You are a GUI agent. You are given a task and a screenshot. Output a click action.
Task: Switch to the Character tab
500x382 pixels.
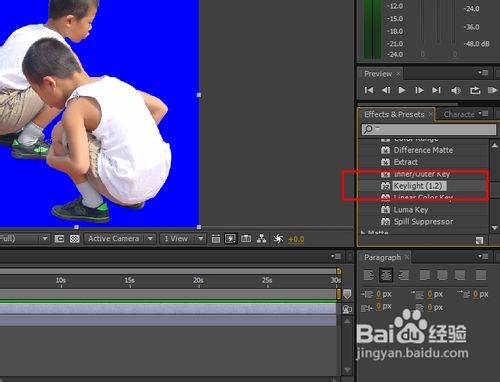pos(459,114)
